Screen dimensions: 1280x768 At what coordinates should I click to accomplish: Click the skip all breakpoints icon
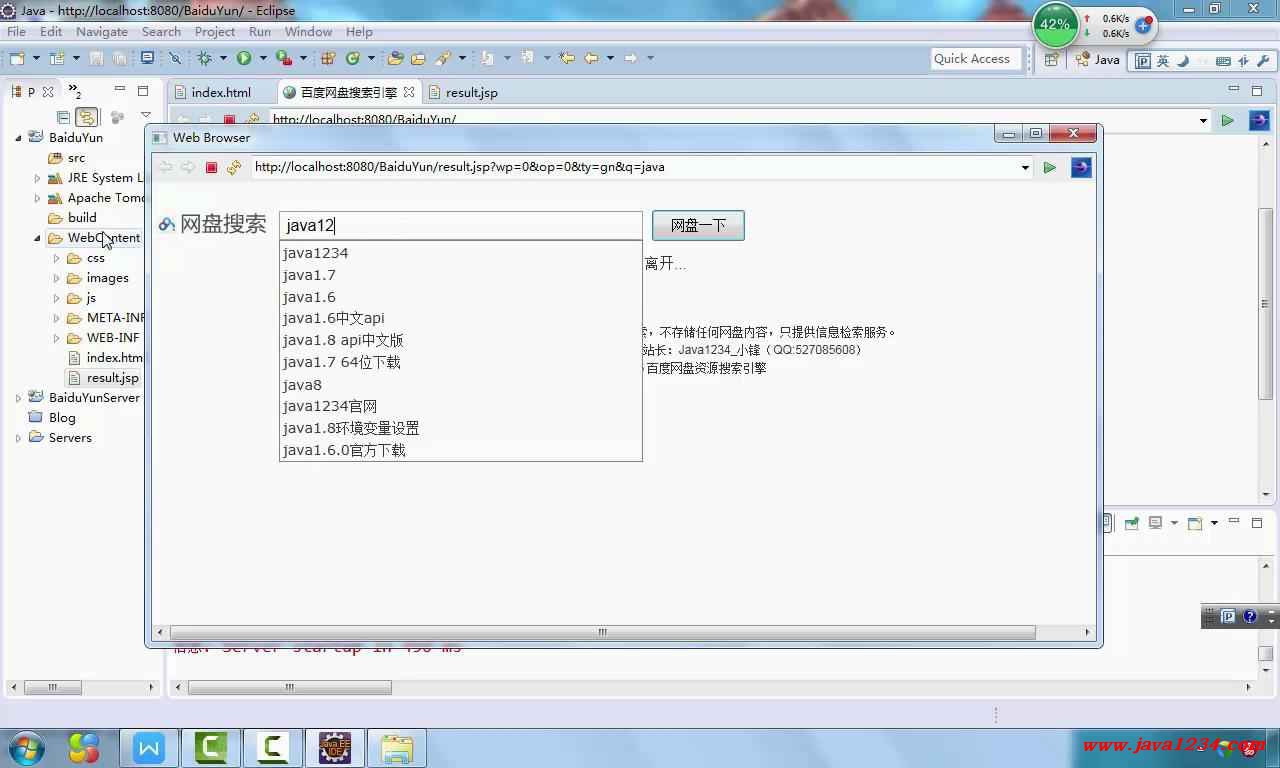174,58
